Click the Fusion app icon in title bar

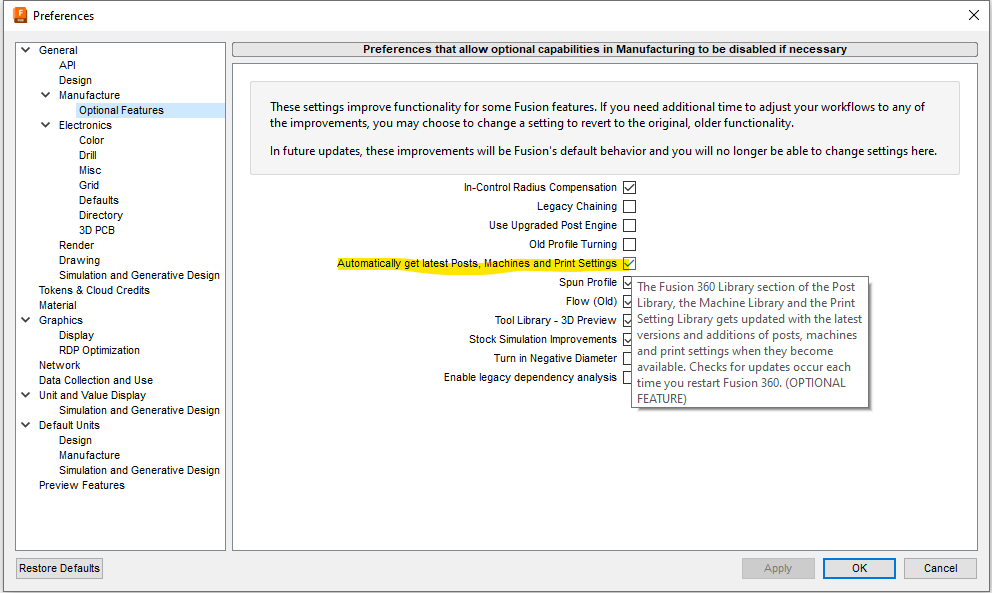pyautogui.click(x=20, y=15)
